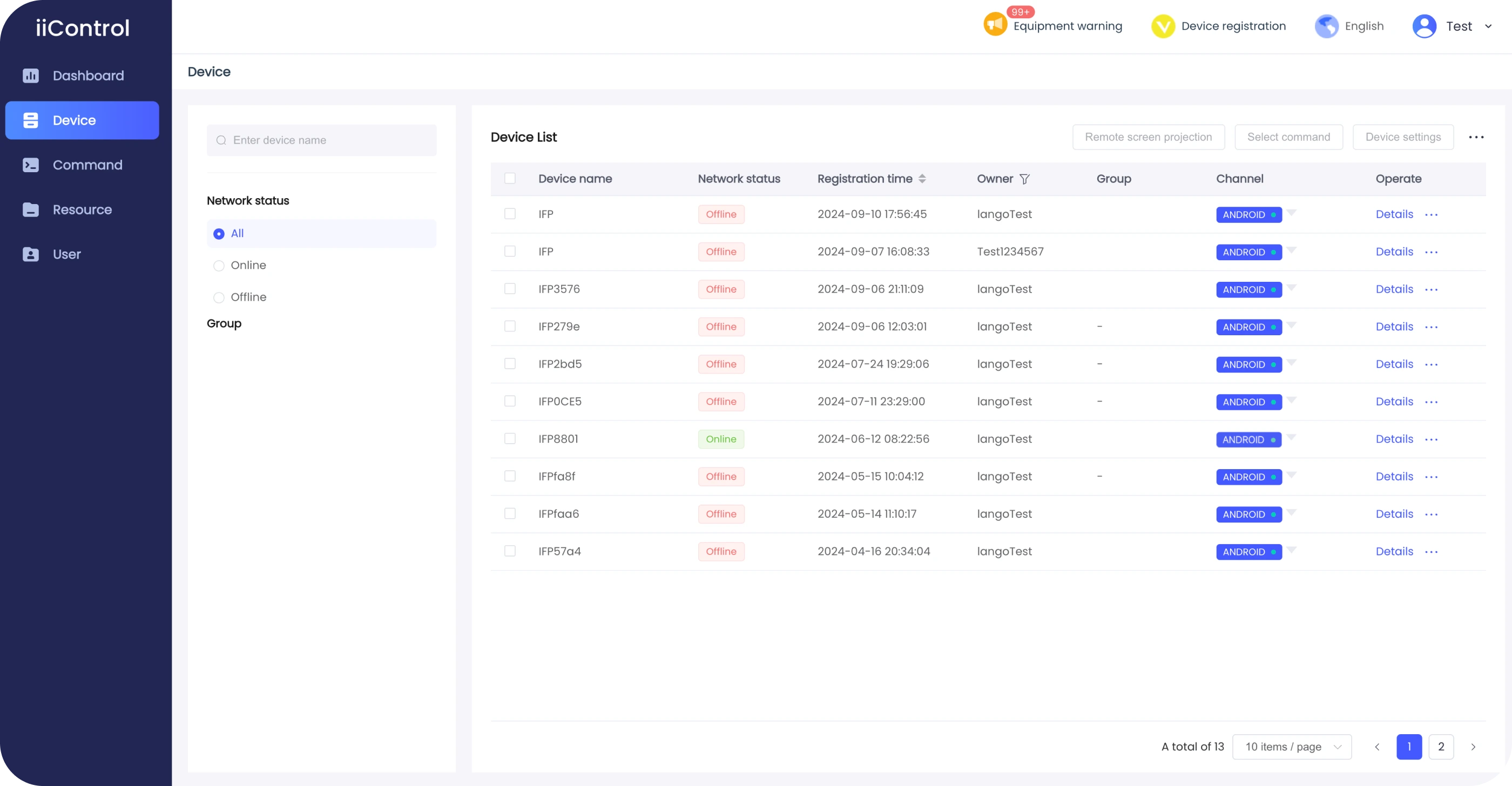Open the three-dot menu beside Device settings

click(1476, 137)
